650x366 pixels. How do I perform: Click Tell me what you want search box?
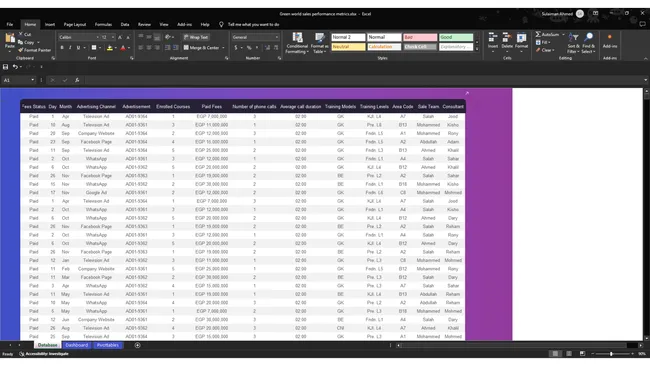(253, 24)
